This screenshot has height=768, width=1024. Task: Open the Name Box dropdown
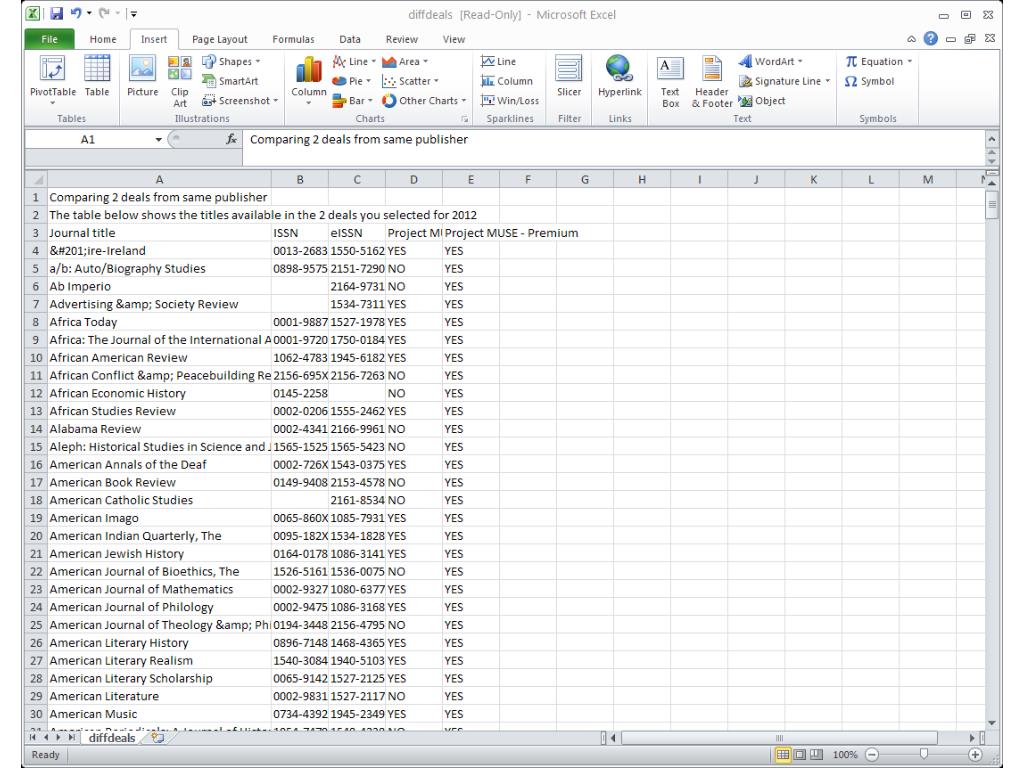pos(158,139)
